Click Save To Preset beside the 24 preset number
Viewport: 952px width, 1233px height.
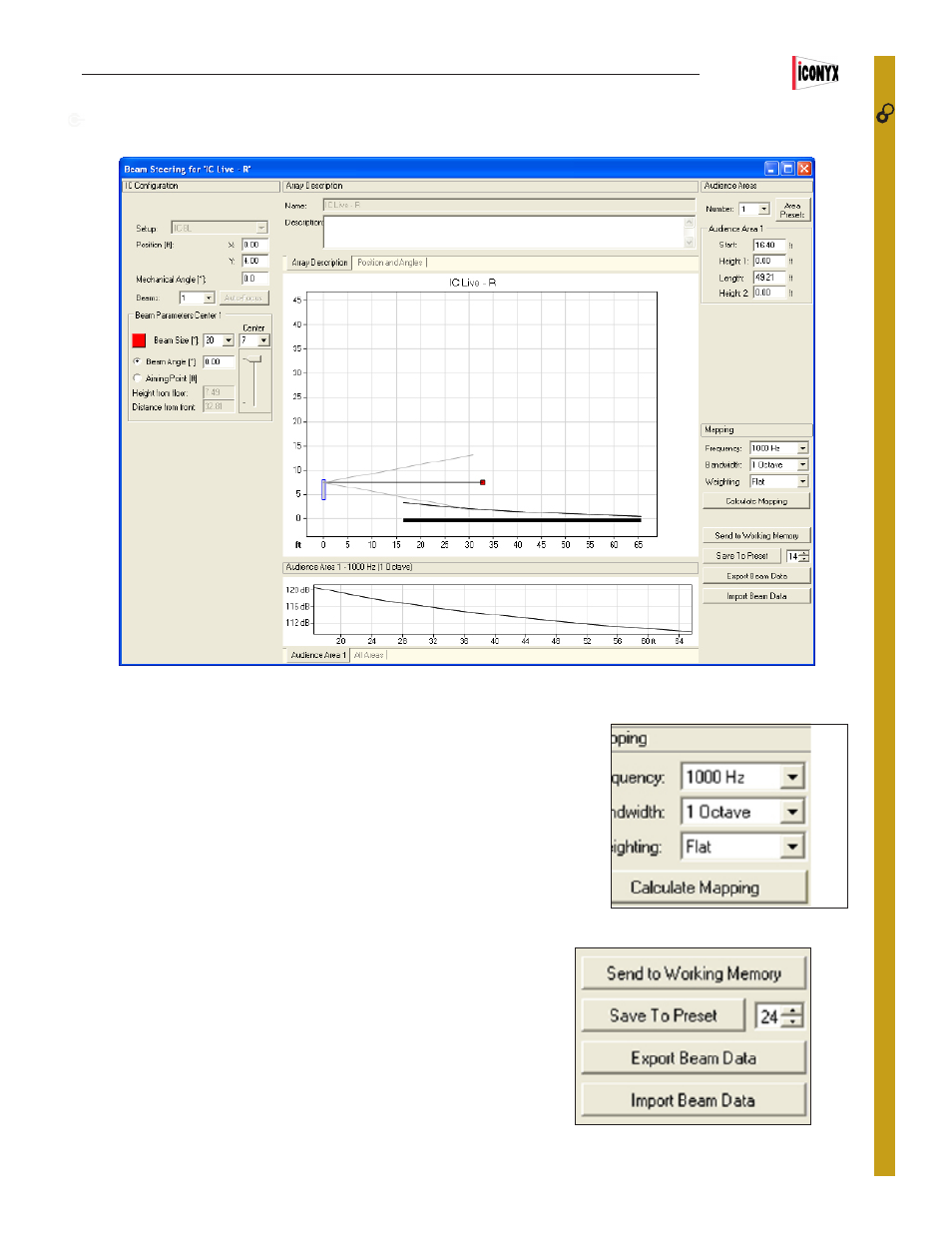pos(664,1015)
